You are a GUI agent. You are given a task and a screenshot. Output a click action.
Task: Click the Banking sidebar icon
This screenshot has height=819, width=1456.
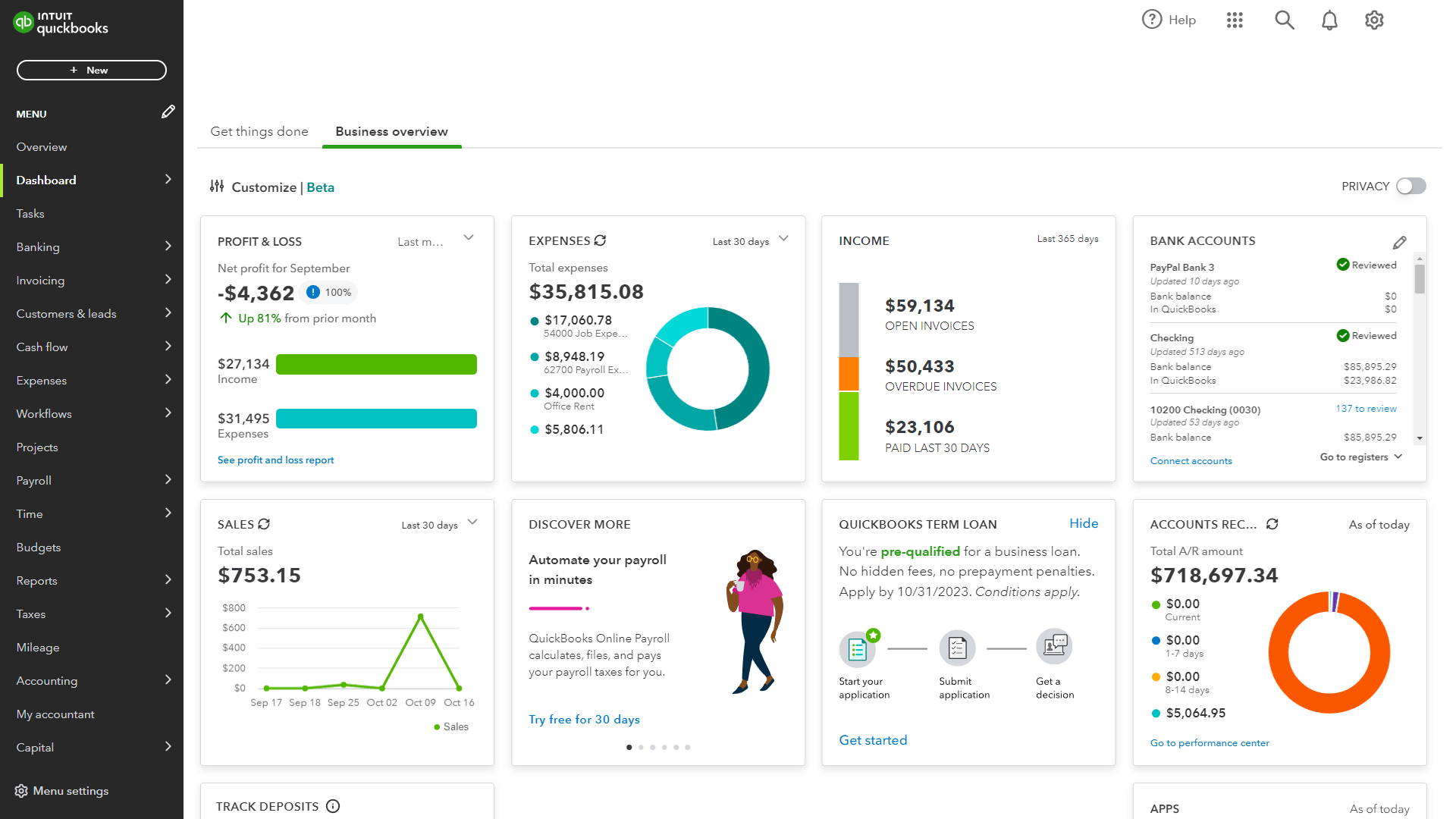click(37, 246)
